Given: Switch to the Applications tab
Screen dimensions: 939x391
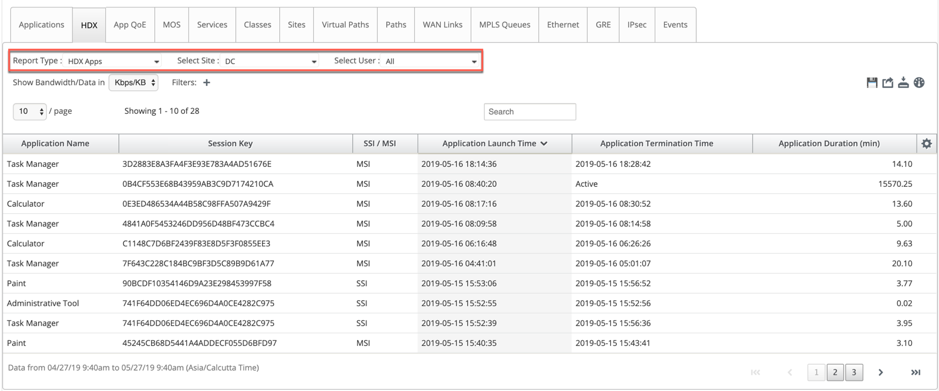Looking at the screenshot, I should (41, 25).
